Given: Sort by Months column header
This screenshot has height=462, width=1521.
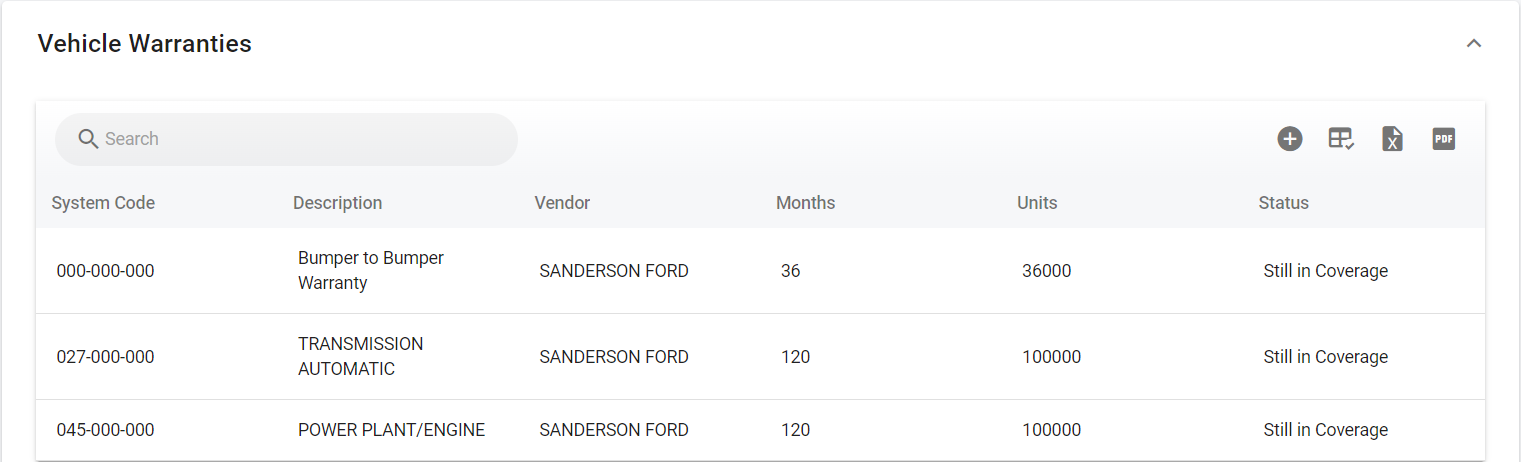Looking at the screenshot, I should 805,203.
